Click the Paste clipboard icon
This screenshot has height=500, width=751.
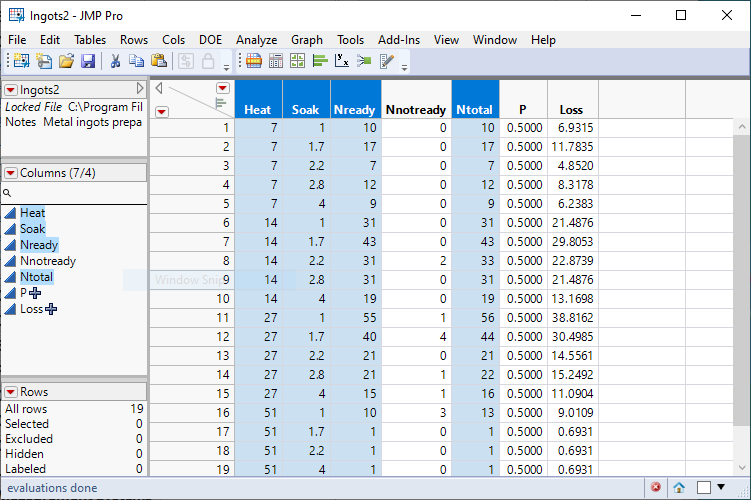point(158,61)
